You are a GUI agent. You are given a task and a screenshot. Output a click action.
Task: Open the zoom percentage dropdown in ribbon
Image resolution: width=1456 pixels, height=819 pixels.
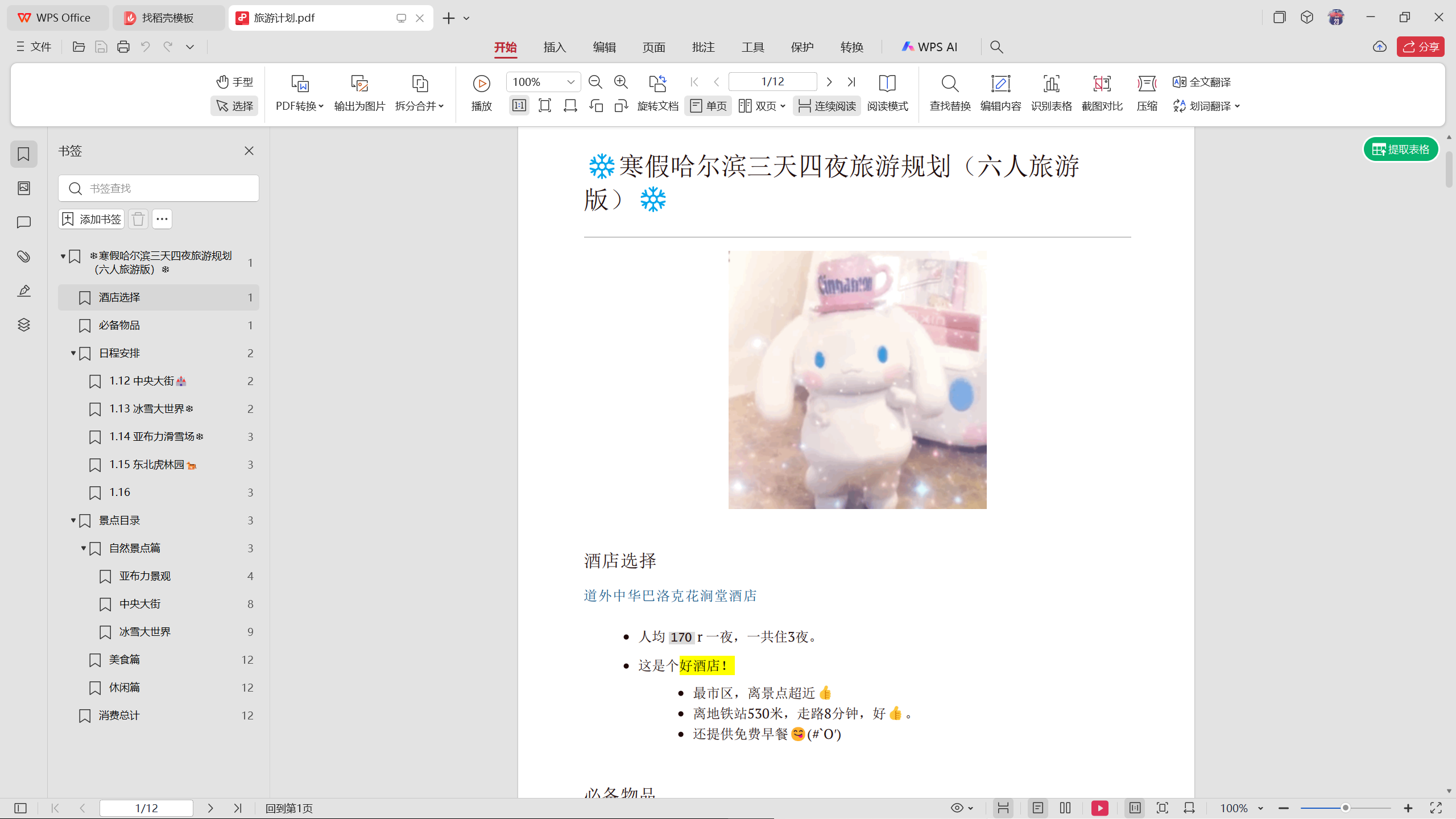571,82
